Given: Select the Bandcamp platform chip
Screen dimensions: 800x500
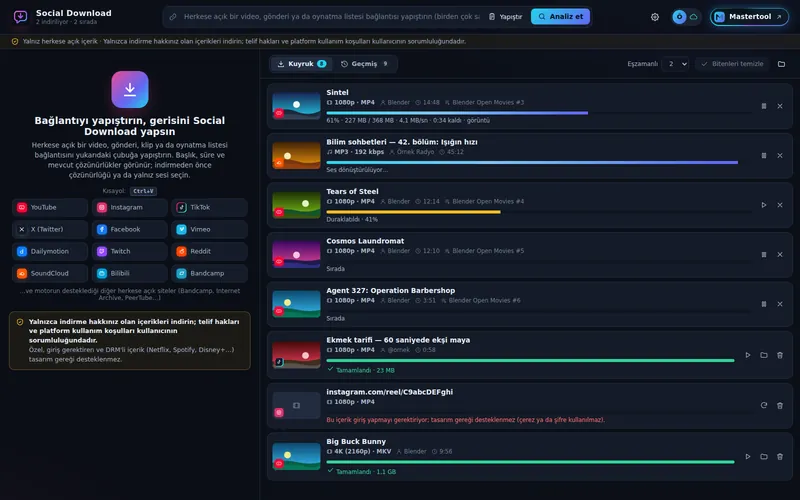Looking at the screenshot, I should pos(210,273).
